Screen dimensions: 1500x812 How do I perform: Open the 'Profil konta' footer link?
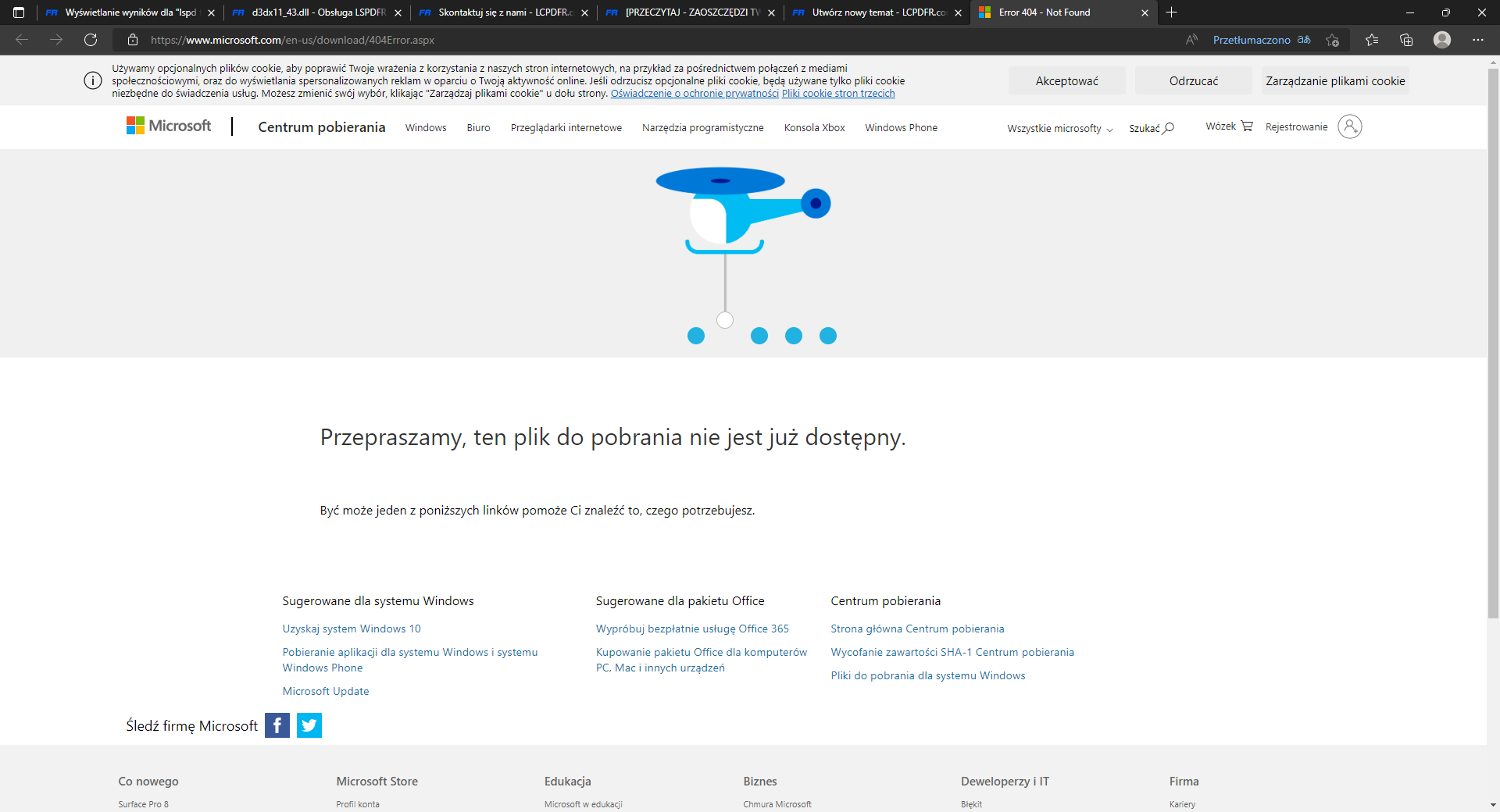coord(358,804)
